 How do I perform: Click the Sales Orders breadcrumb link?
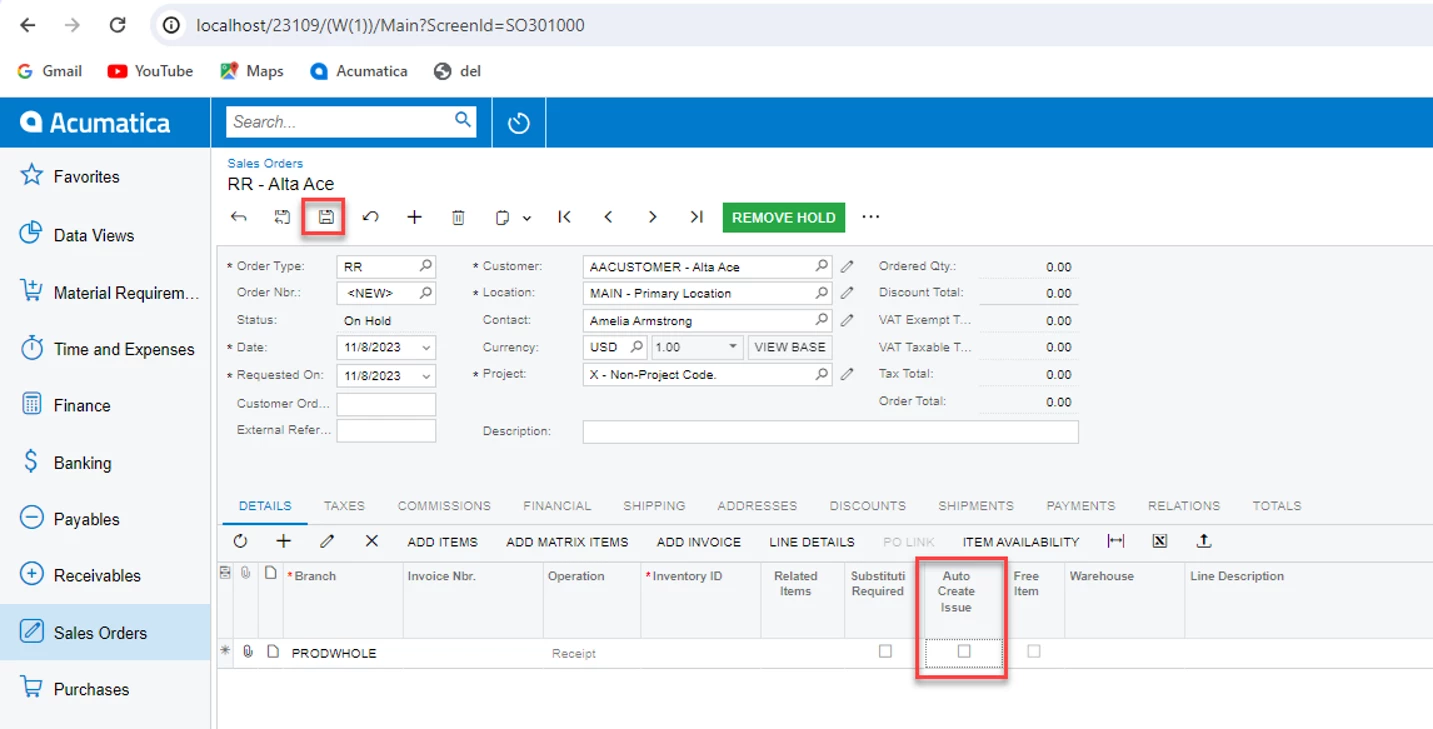[x=265, y=163]
